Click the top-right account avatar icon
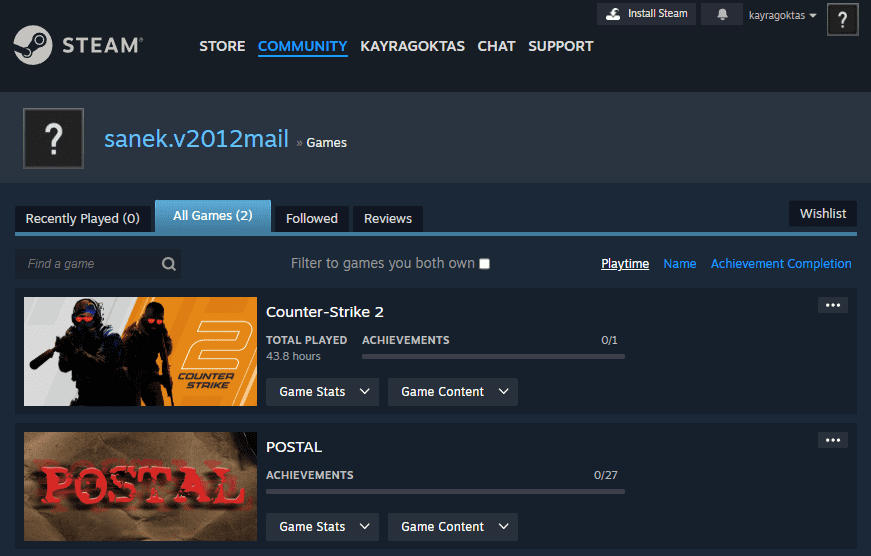 (x=842, y=19)
